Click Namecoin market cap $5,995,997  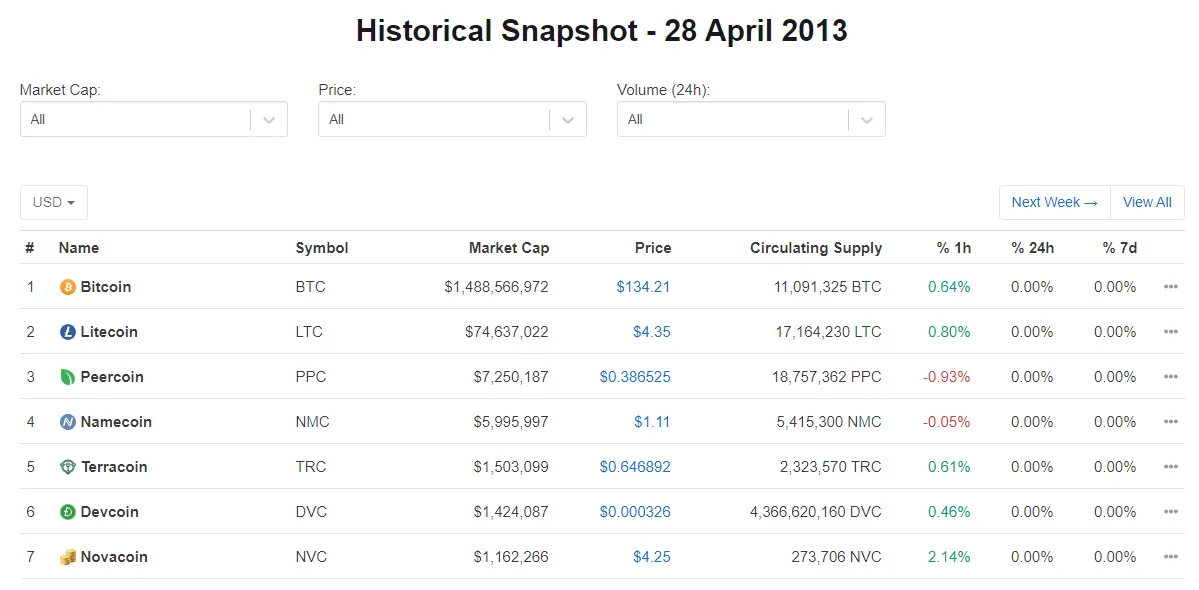point(511,422)
